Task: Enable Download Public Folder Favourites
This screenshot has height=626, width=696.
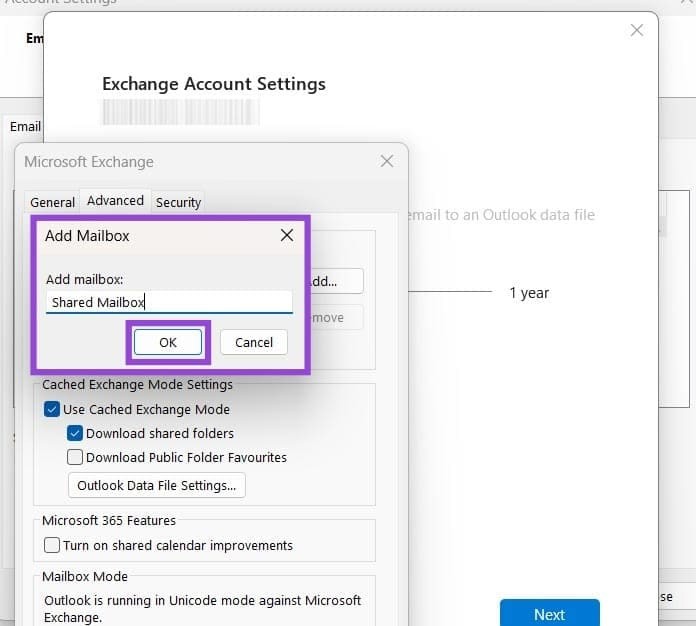Action: tap(75, 457)
